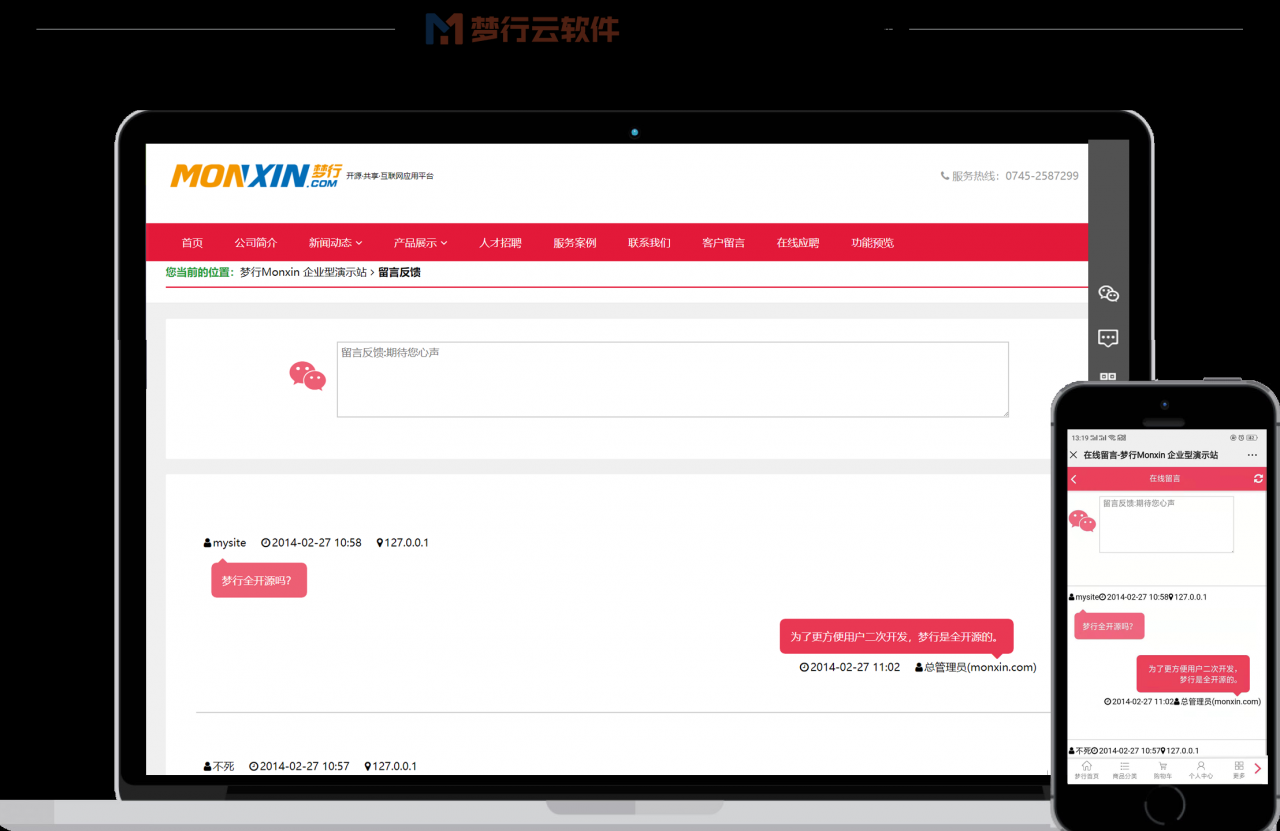The height and width of the screenshot is (831, 1280).
Task: Tap 总管理员(monxin.com) text on phone
Action: tap(1221, 702)
